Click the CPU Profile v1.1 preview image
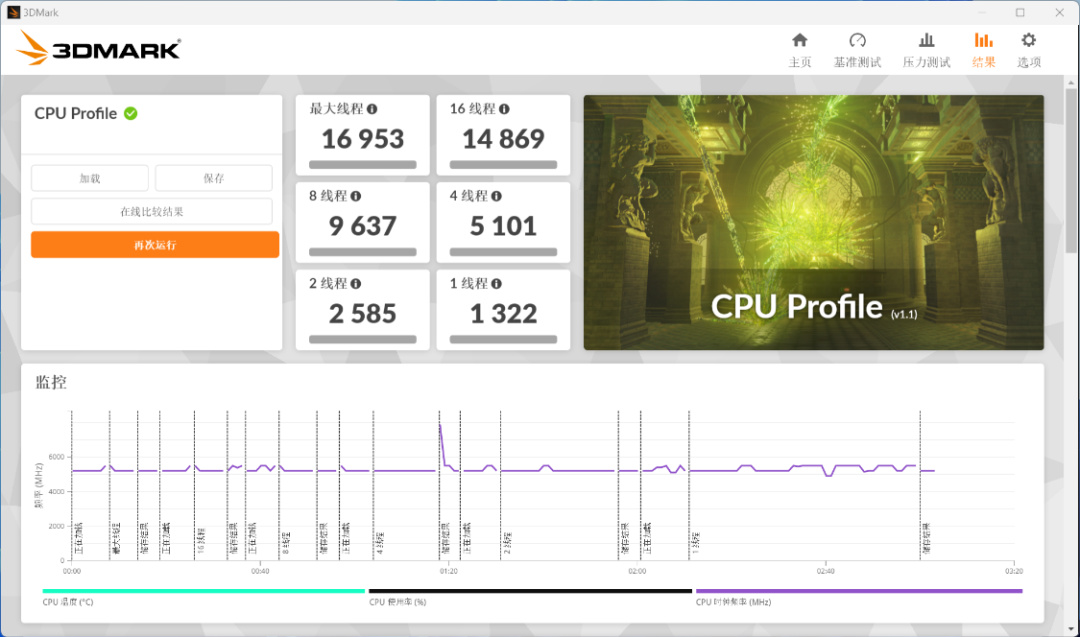Screen dimensions: 1080x637 click(813, 222)
